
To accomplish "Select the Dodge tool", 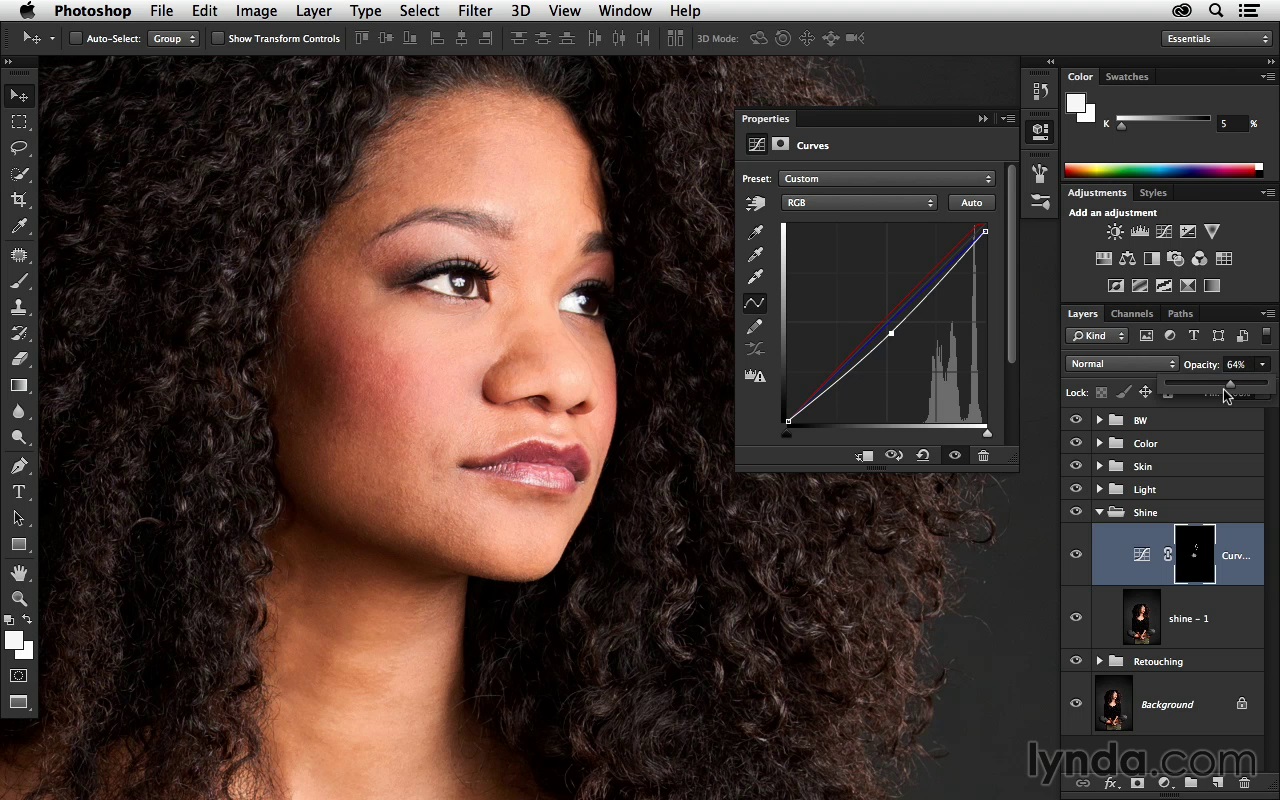I will [19, 437].
